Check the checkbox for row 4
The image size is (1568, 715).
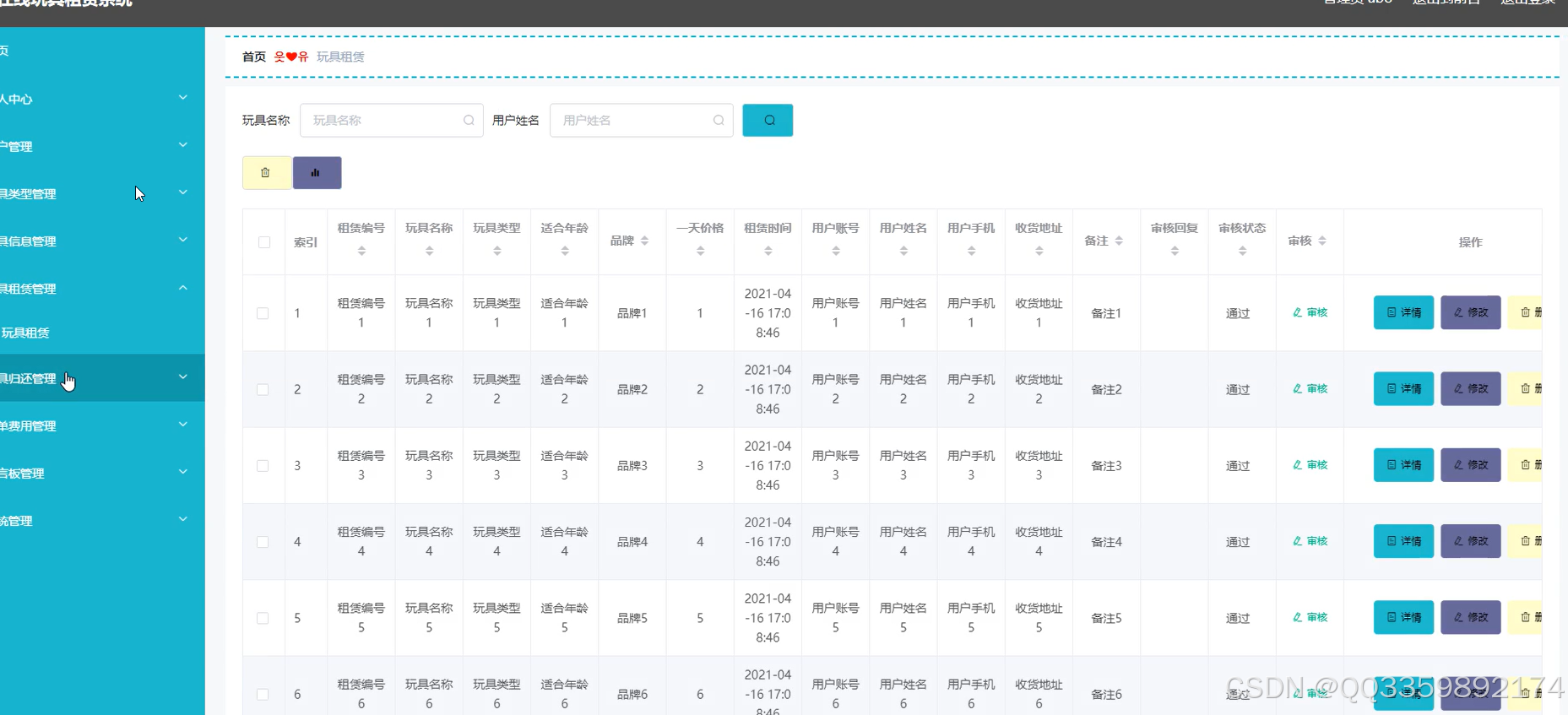(x=263, y=542)
